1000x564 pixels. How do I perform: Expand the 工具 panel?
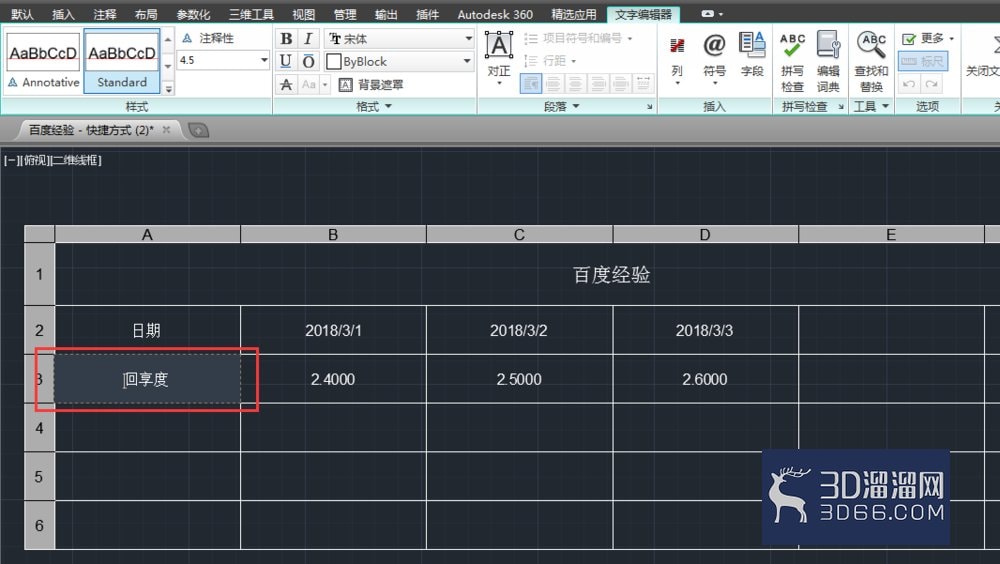point(871,107)
